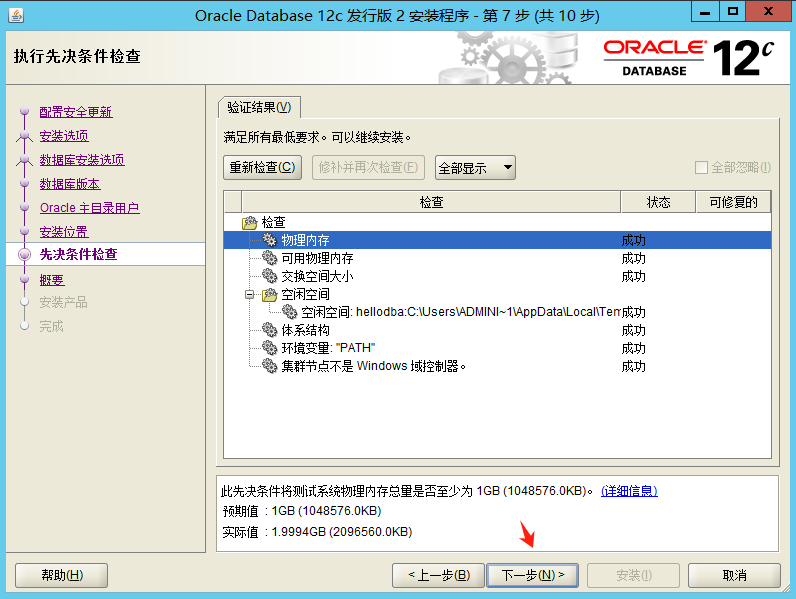Maximize the installer window
Image resolution: width=796 pixels, height=599 pixels.
733,11
